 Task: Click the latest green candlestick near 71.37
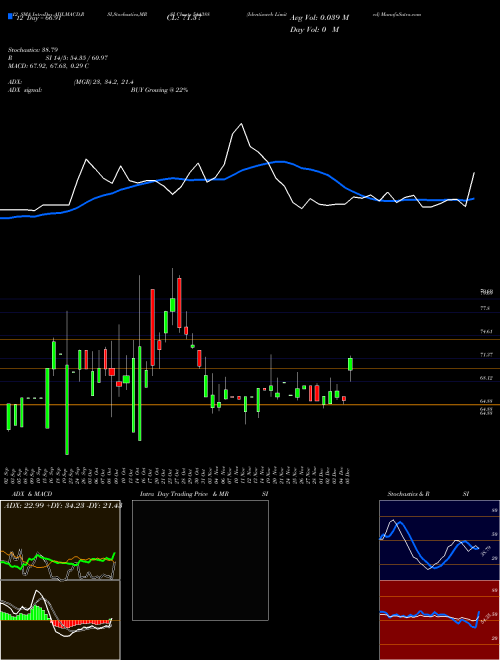point(350,364)
